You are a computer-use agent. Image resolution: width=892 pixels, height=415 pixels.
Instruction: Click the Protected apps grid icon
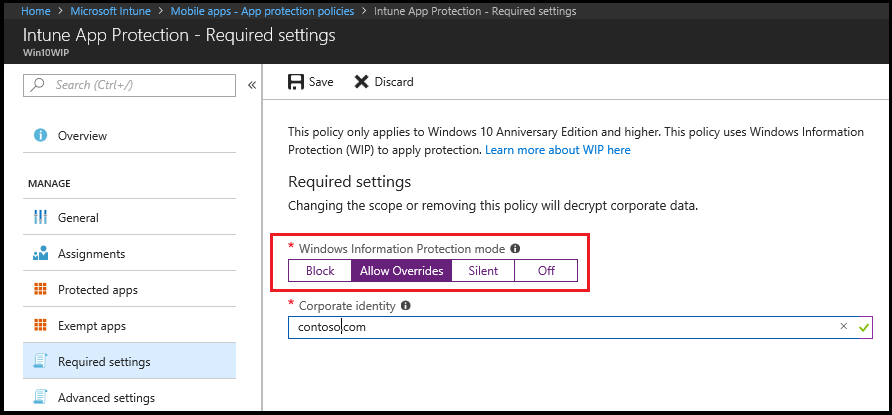pyautogui.click(x=40, y=290)
